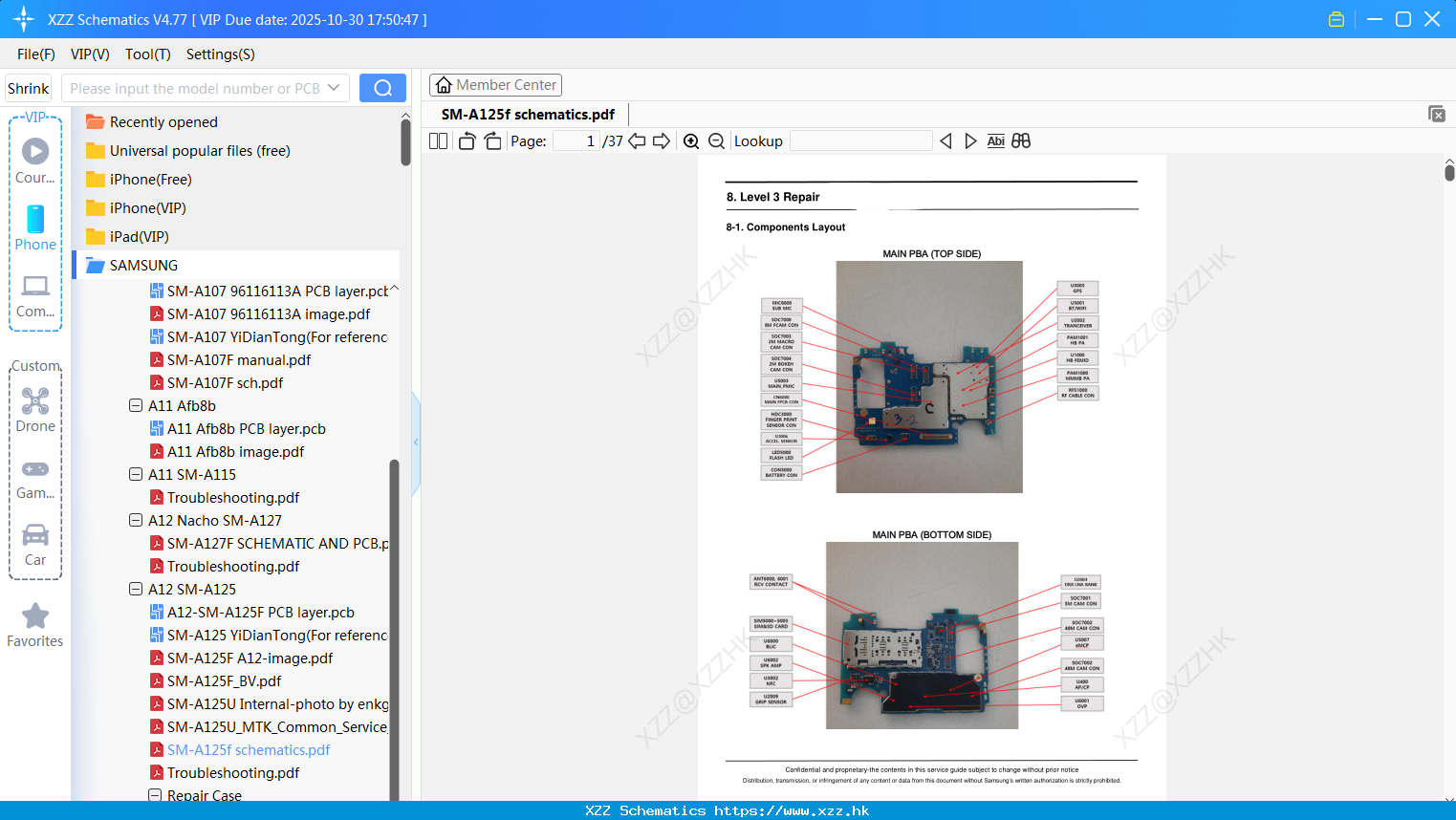Open the Tool(T) menu
This screenshot has height=820, width=1456.
[148, 54]
